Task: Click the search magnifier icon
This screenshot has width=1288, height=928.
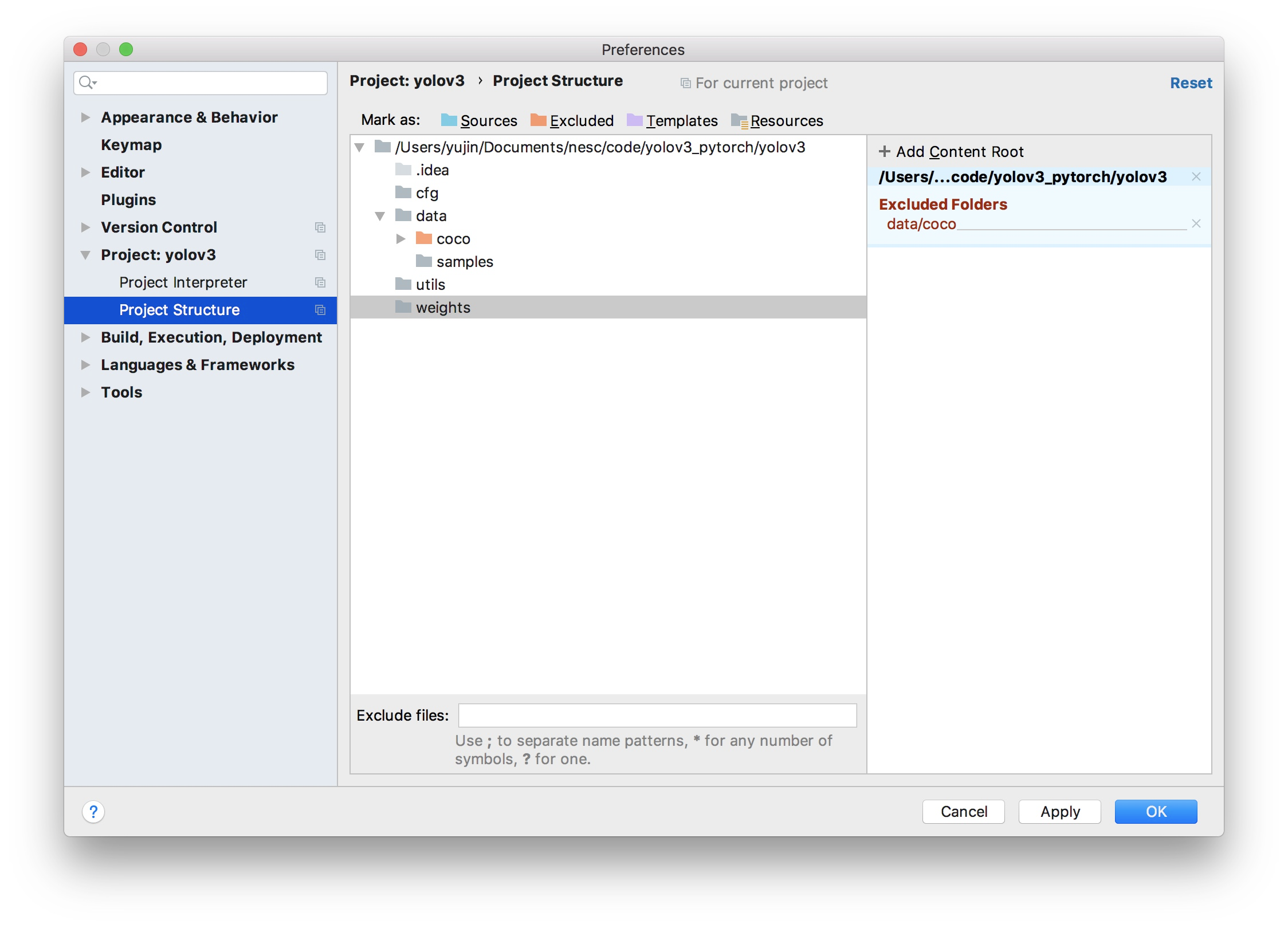Action: click(86, 82)
